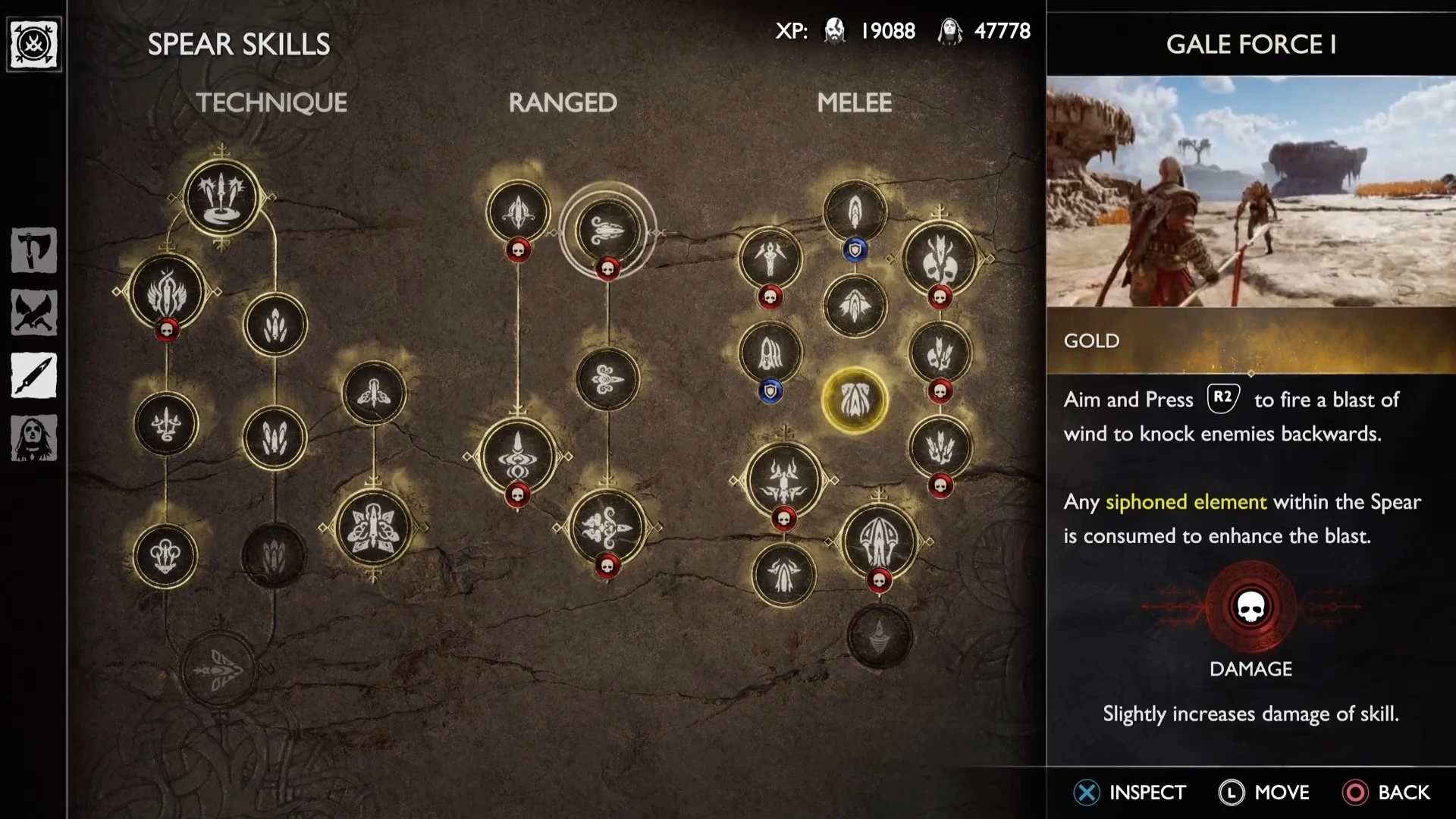
Task: Select the top-left Ranged skill node
Action: 519,212
